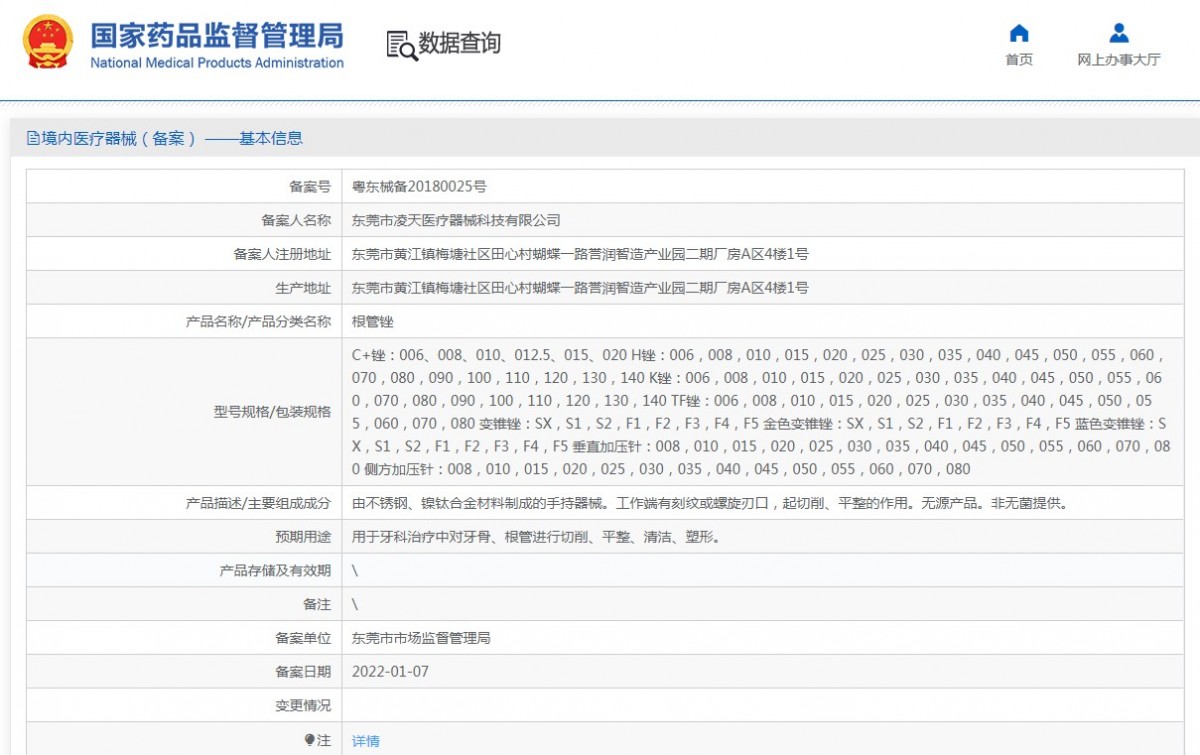Click the 备案人名称 label

click(x=296, y=221)
